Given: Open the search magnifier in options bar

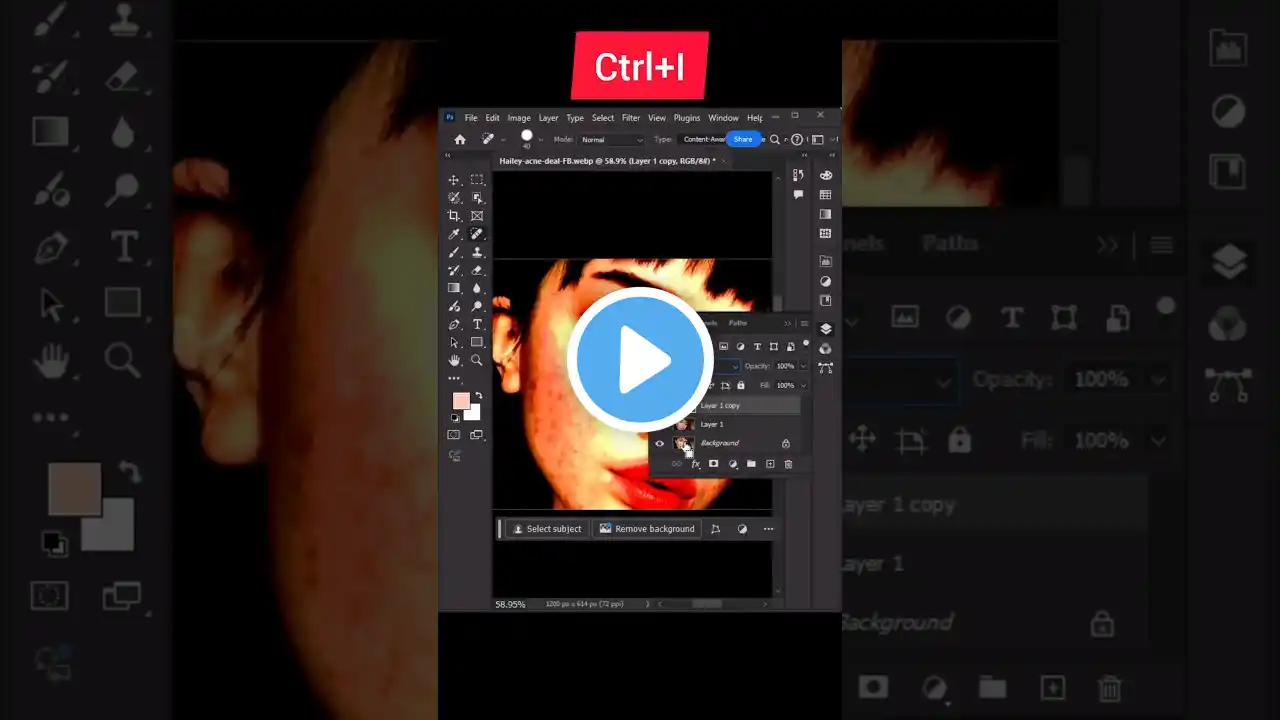Looking at the screenshot, I should tap(775, 139).
